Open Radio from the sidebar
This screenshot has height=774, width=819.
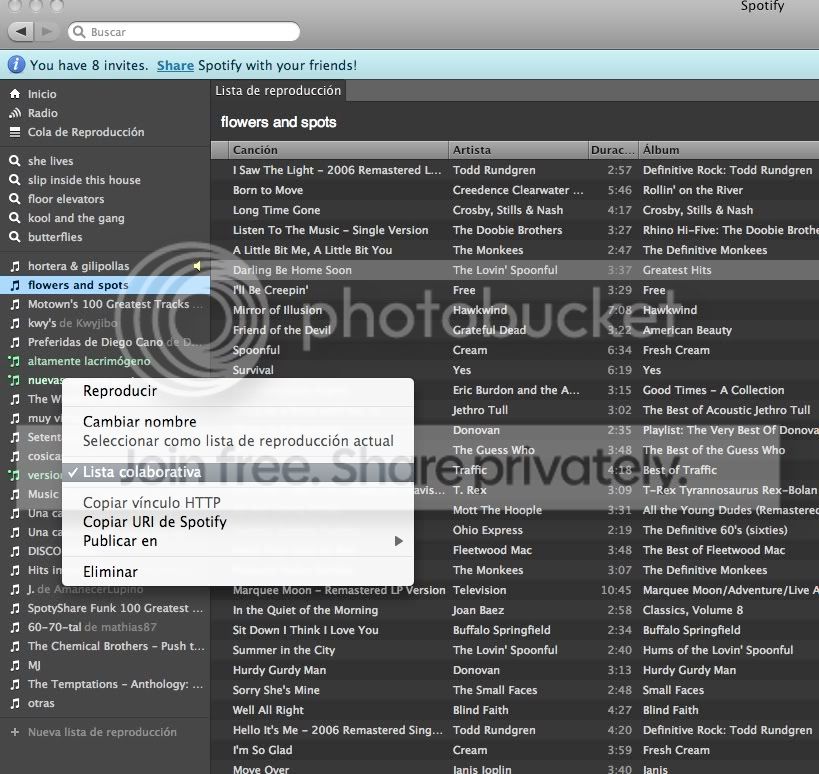tap(42, 113)
